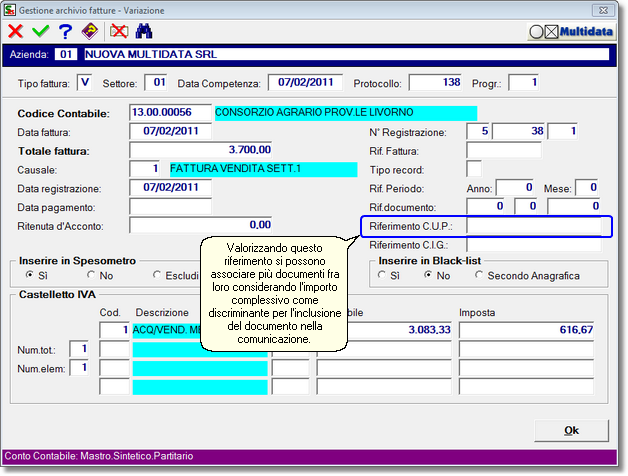This screenshot has height=476, width=628.
Task: Click the Rif. Periodo Anno field
Action: (515, 188)
